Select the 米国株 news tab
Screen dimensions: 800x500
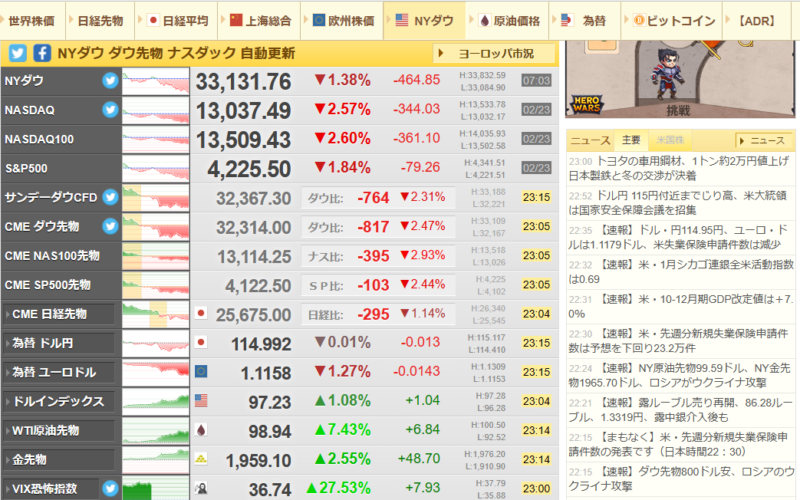click(x=670, y=140)
